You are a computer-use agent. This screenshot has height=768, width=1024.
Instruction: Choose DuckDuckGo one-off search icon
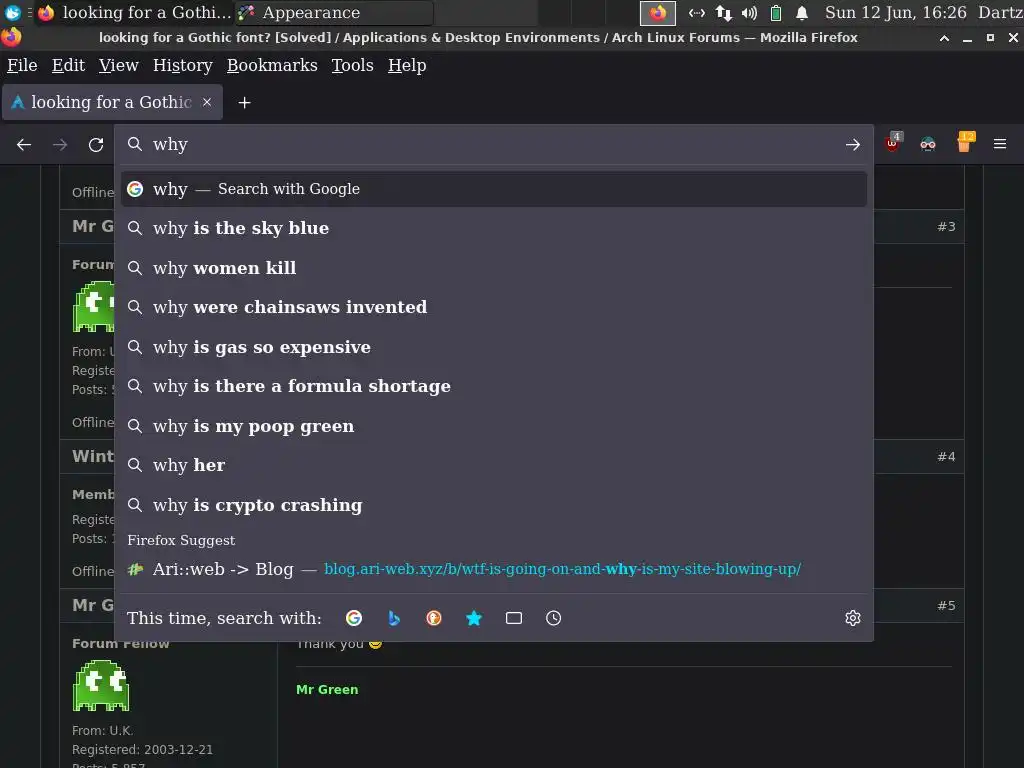tap(434, 618)
